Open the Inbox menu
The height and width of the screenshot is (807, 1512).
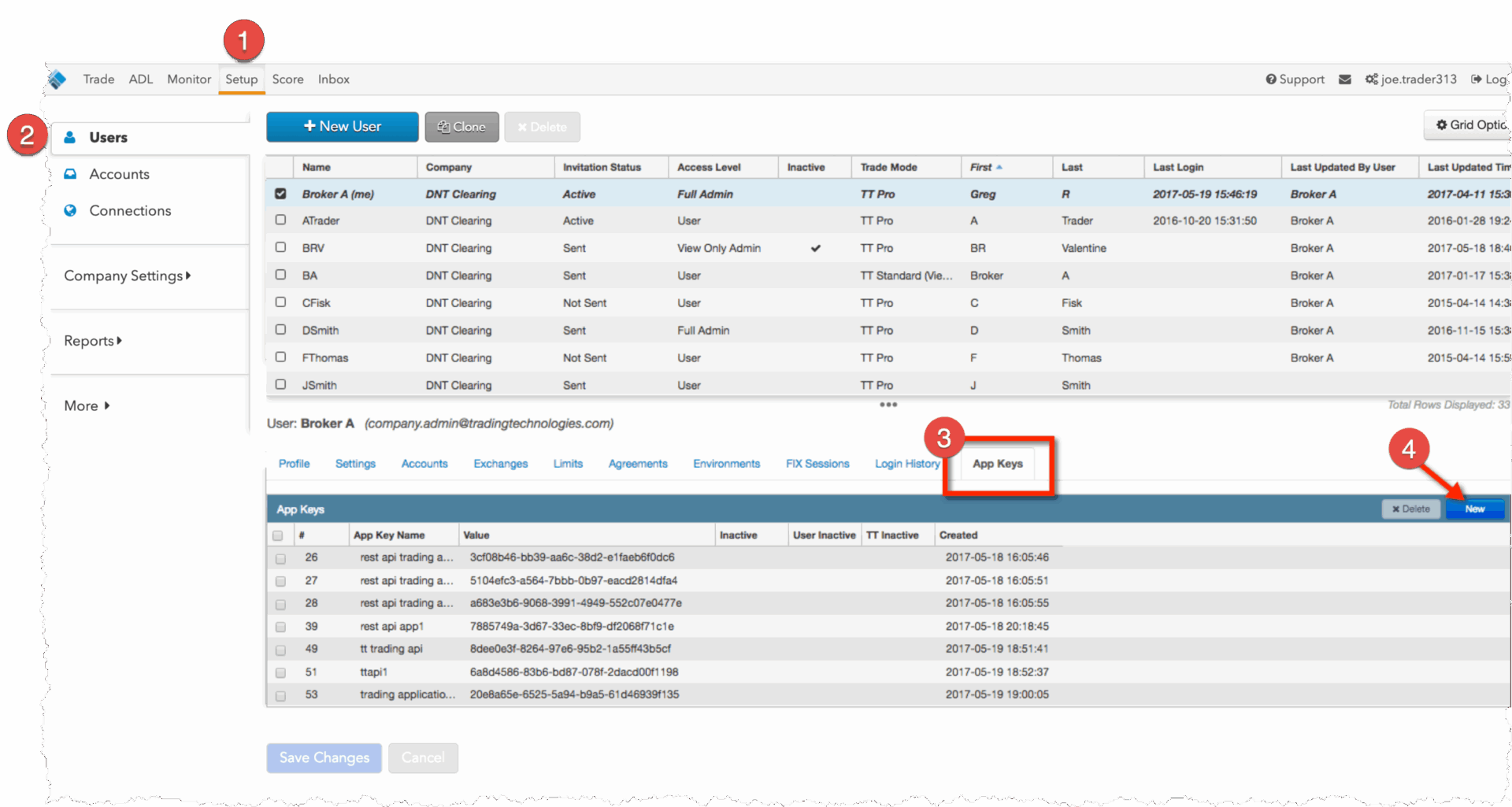[x=334, y=80]
